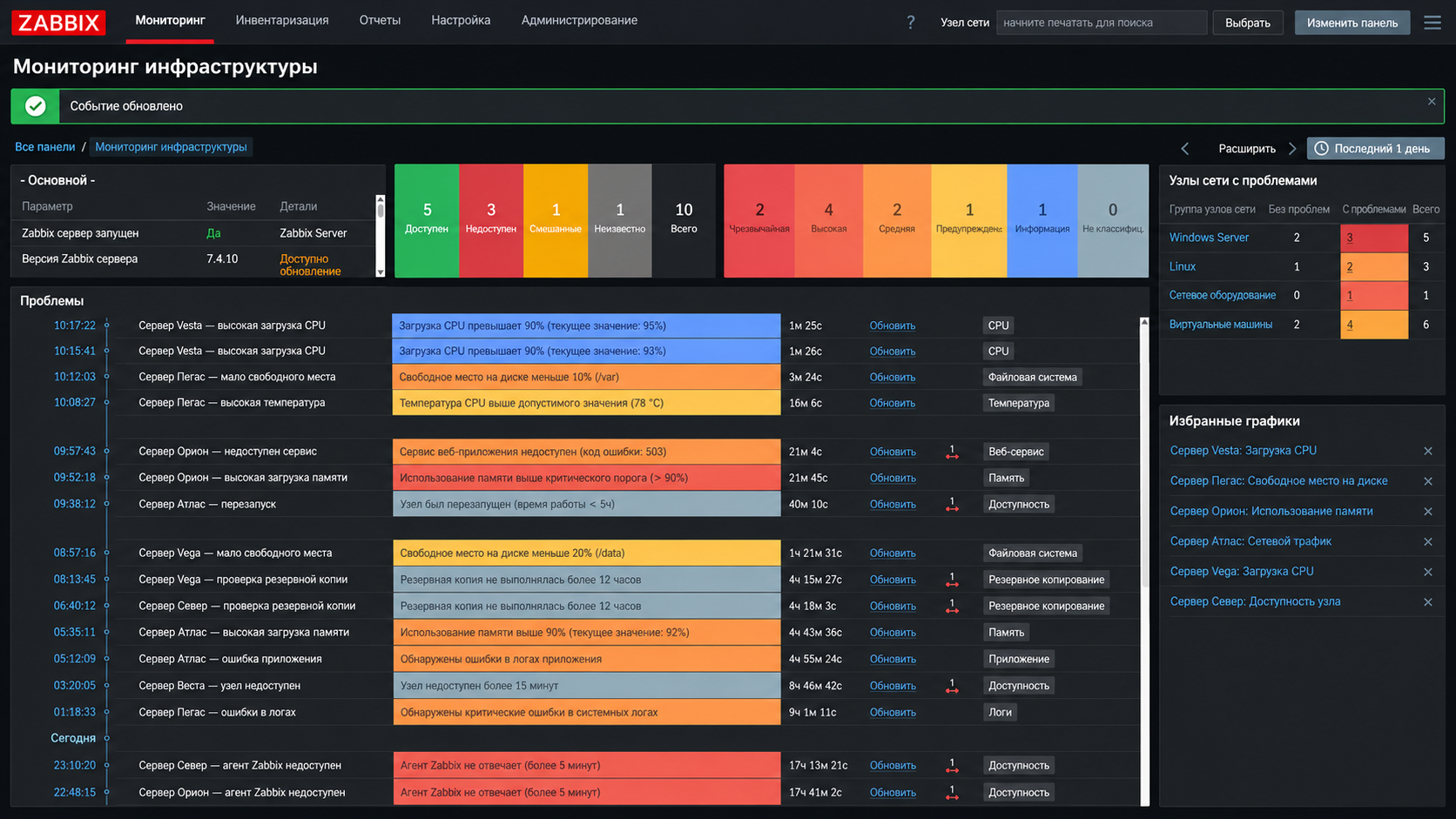This screenshot has width=1456, height=819.
Task: Click the Zabbix logo
Action: click(x=58, y=22)
